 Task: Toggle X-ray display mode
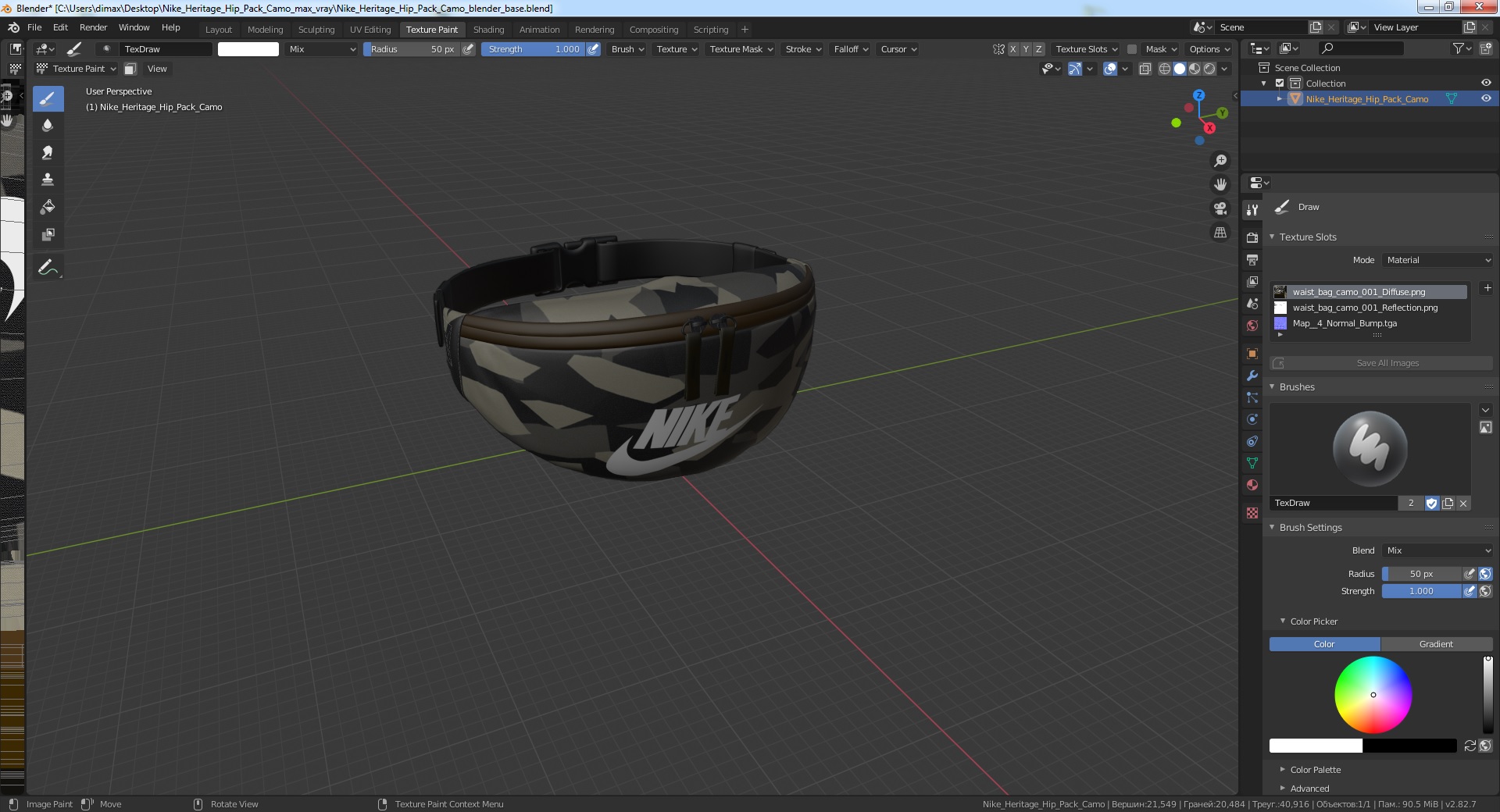1145,69
